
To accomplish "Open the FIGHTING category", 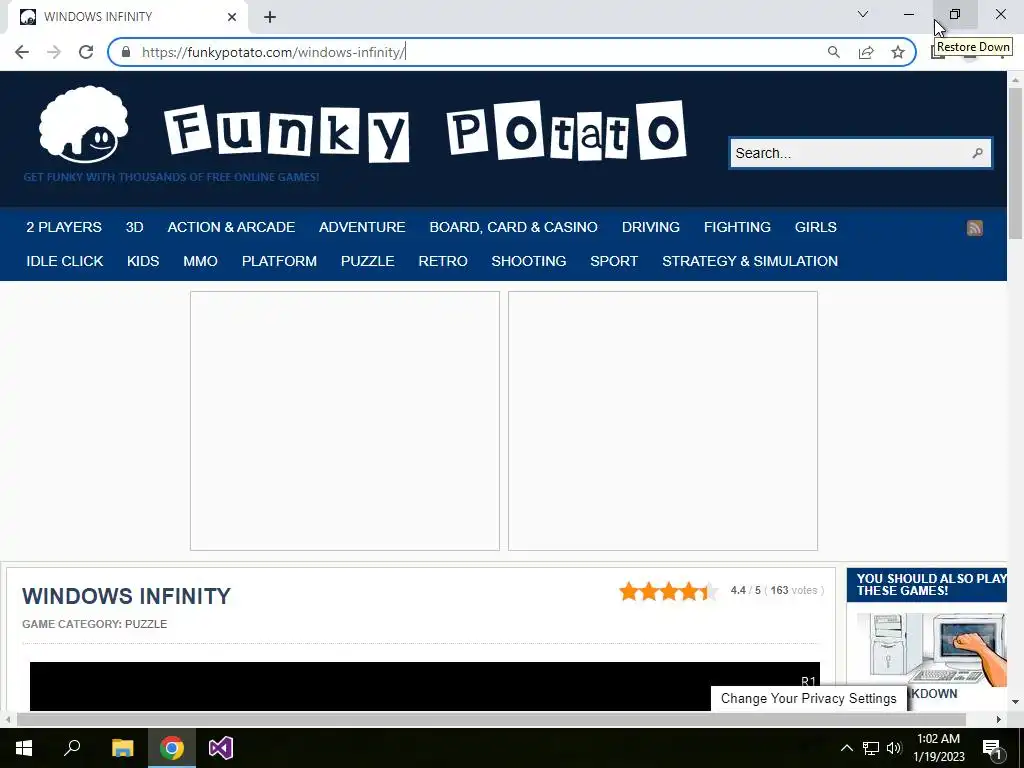I will click(x=737, y=227).
